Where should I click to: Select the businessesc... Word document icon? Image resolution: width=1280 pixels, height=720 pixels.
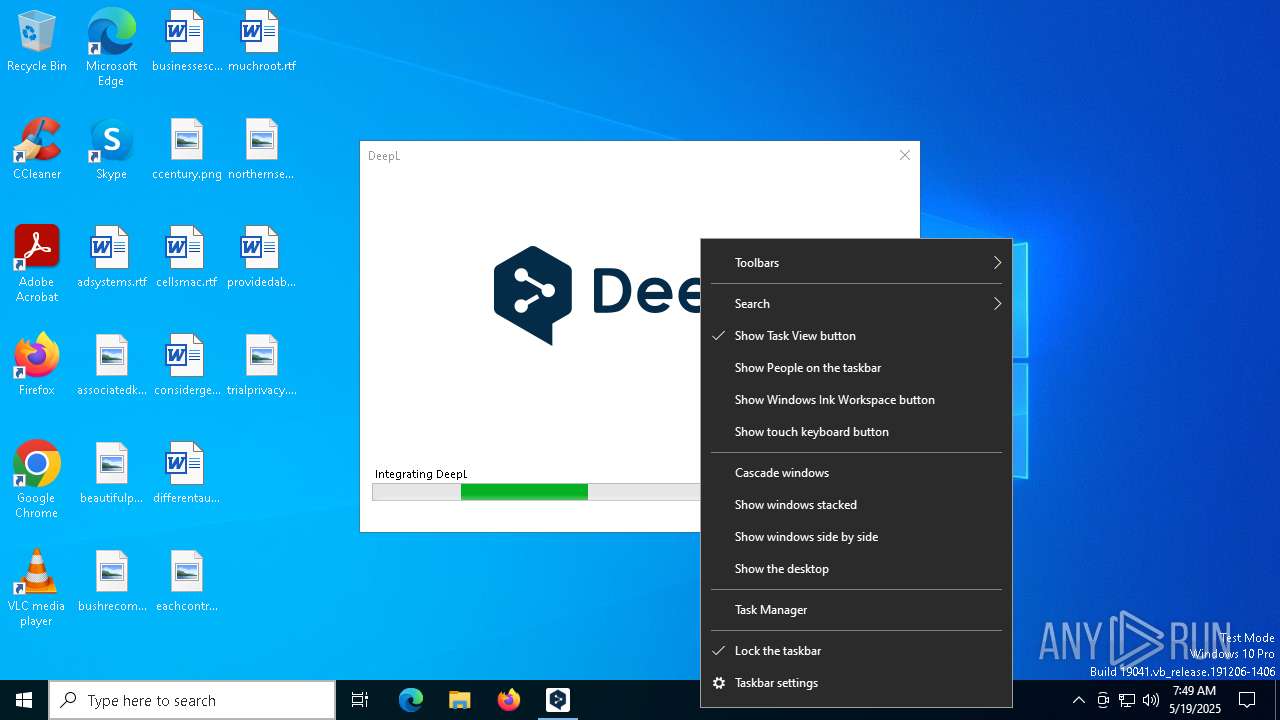pos(186,41)
